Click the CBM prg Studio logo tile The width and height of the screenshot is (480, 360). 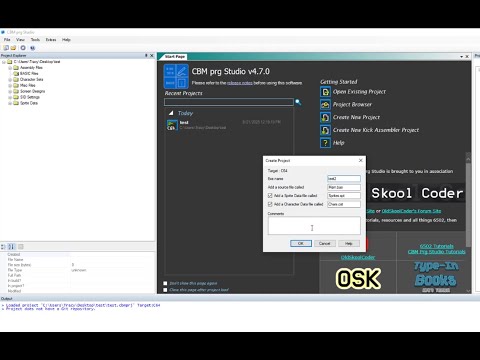(176, 76)
